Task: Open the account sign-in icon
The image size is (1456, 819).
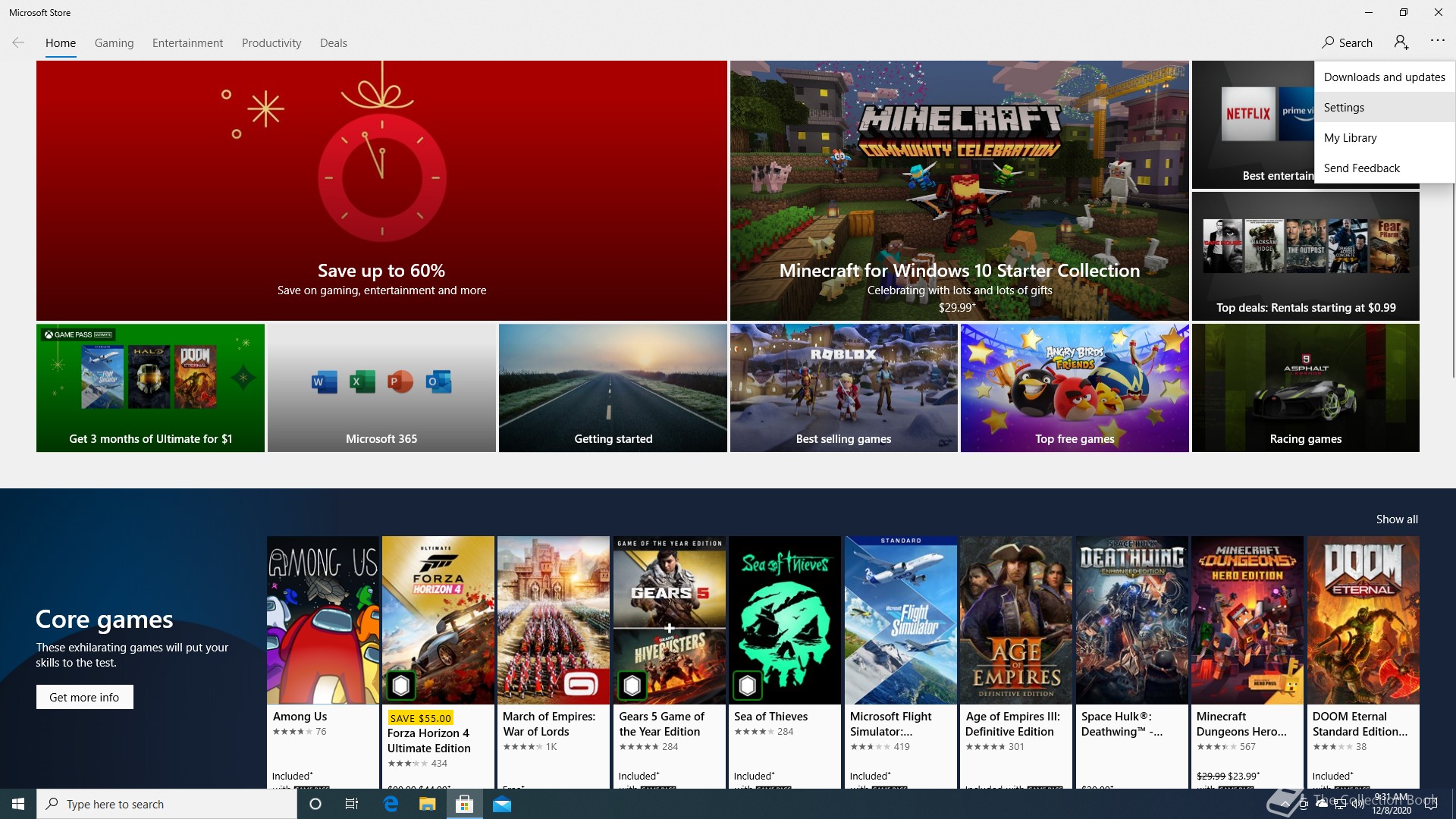Action: 1401,42
